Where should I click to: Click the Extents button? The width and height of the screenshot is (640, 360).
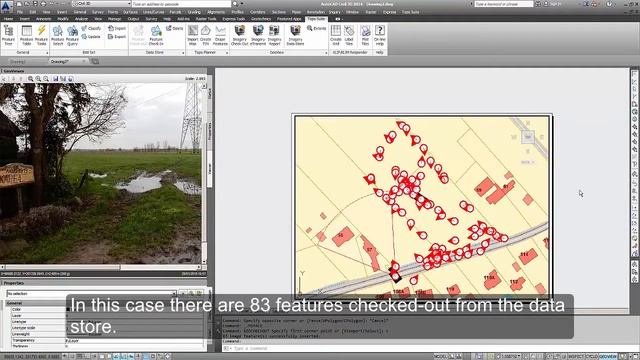tap(317, 28)
